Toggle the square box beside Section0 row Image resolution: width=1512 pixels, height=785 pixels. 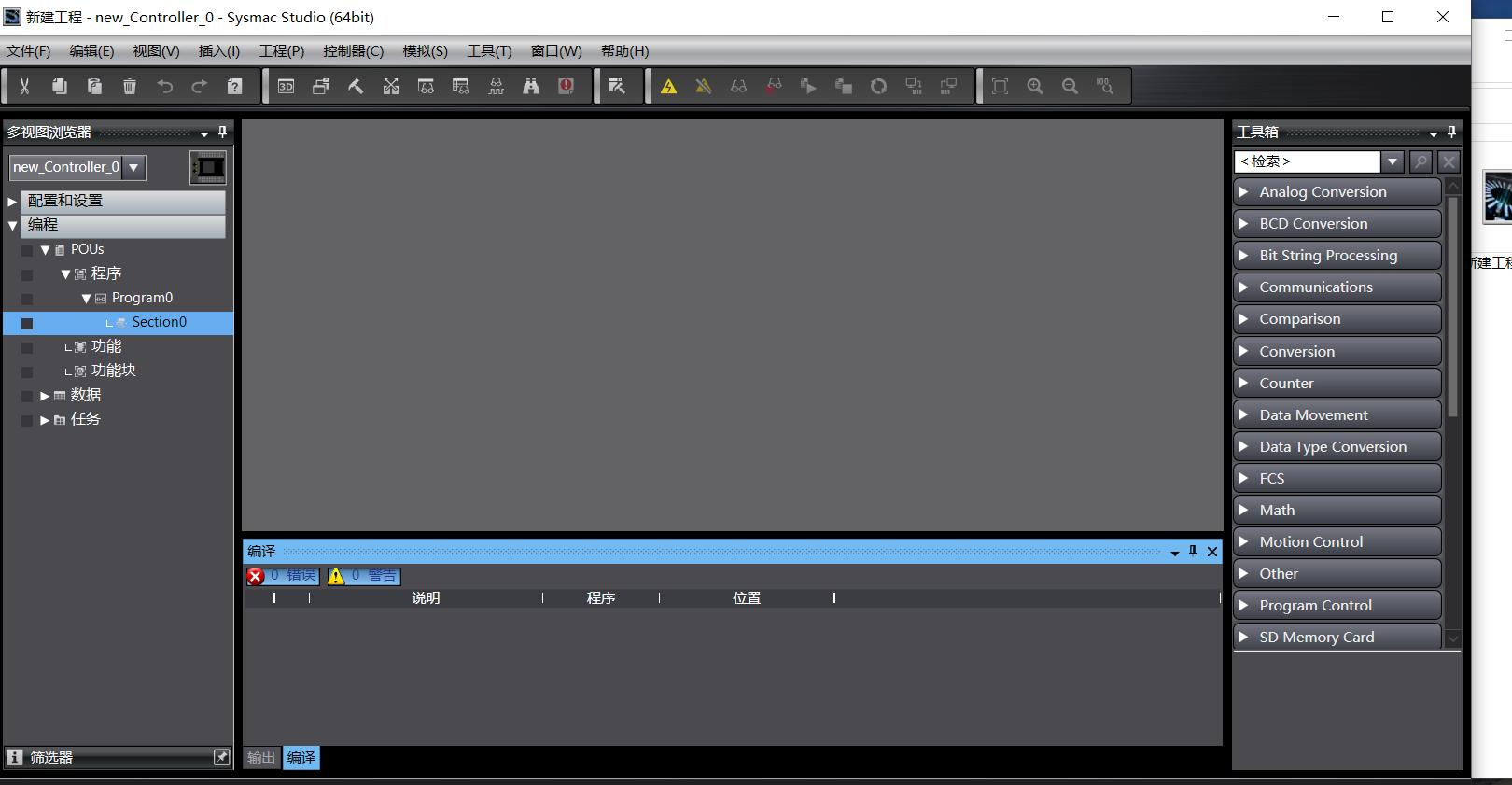click(x=27, y=323)
